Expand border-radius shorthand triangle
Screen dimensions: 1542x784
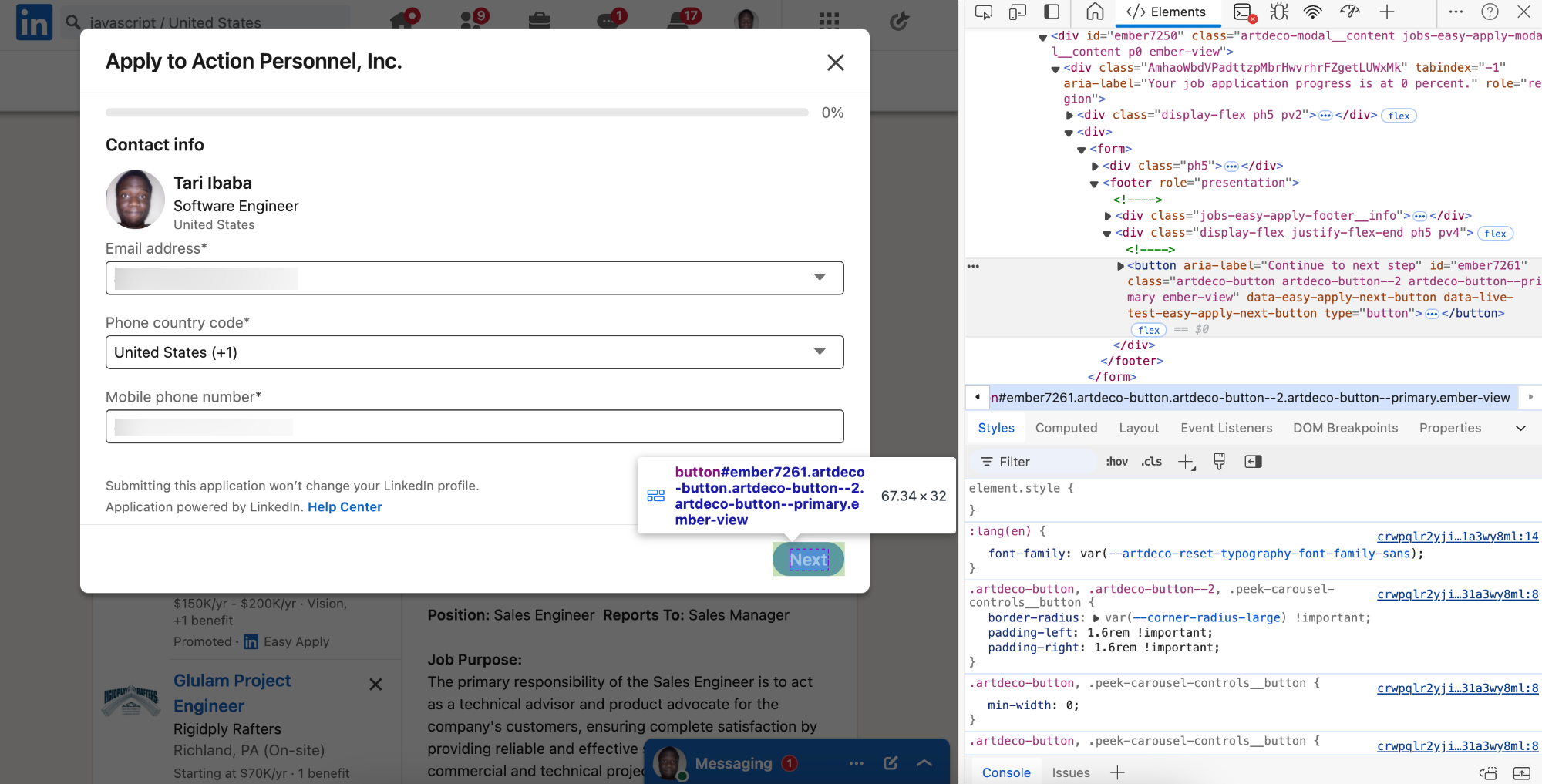(x=1096, y=618)
